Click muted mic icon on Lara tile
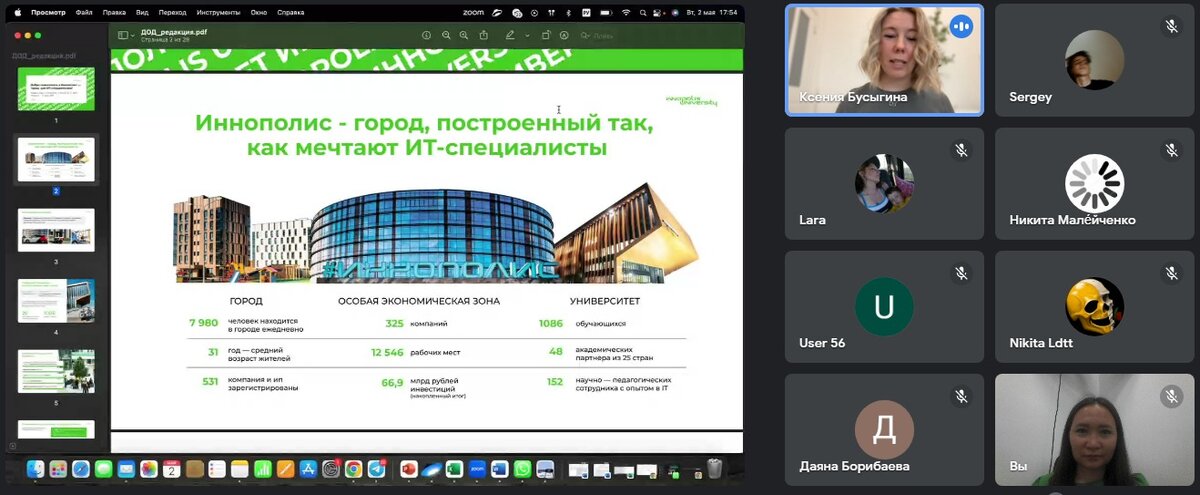The image size is (1200, 495). point(961,150)
